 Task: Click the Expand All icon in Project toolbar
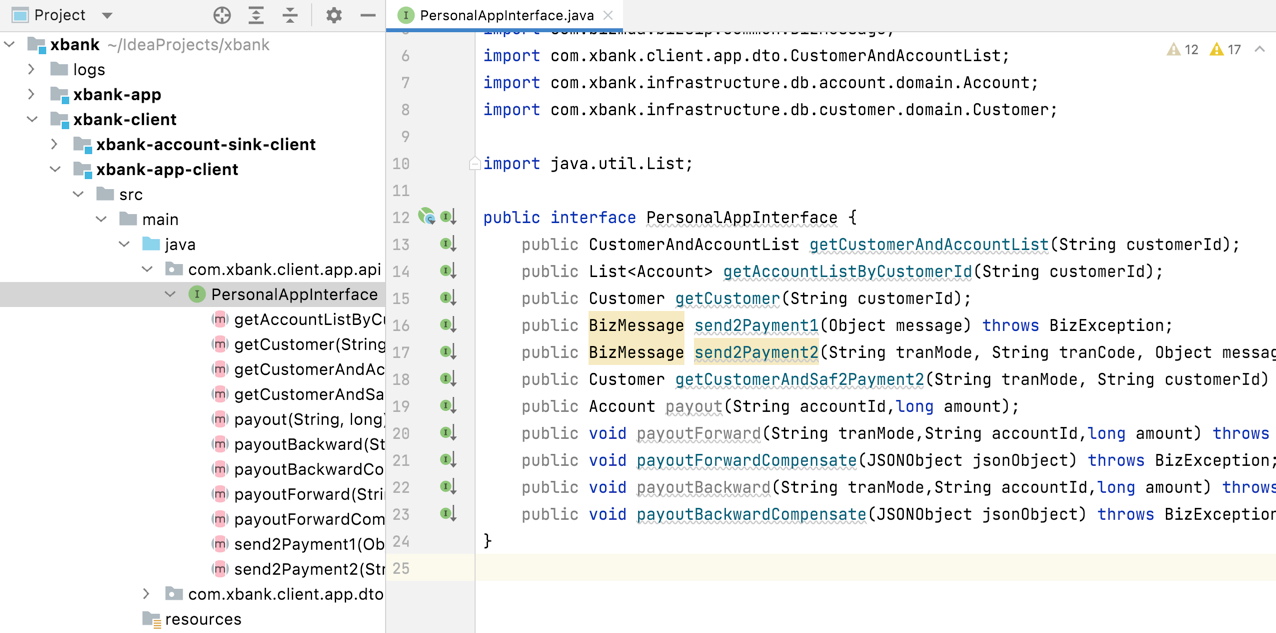click(256, 15)
